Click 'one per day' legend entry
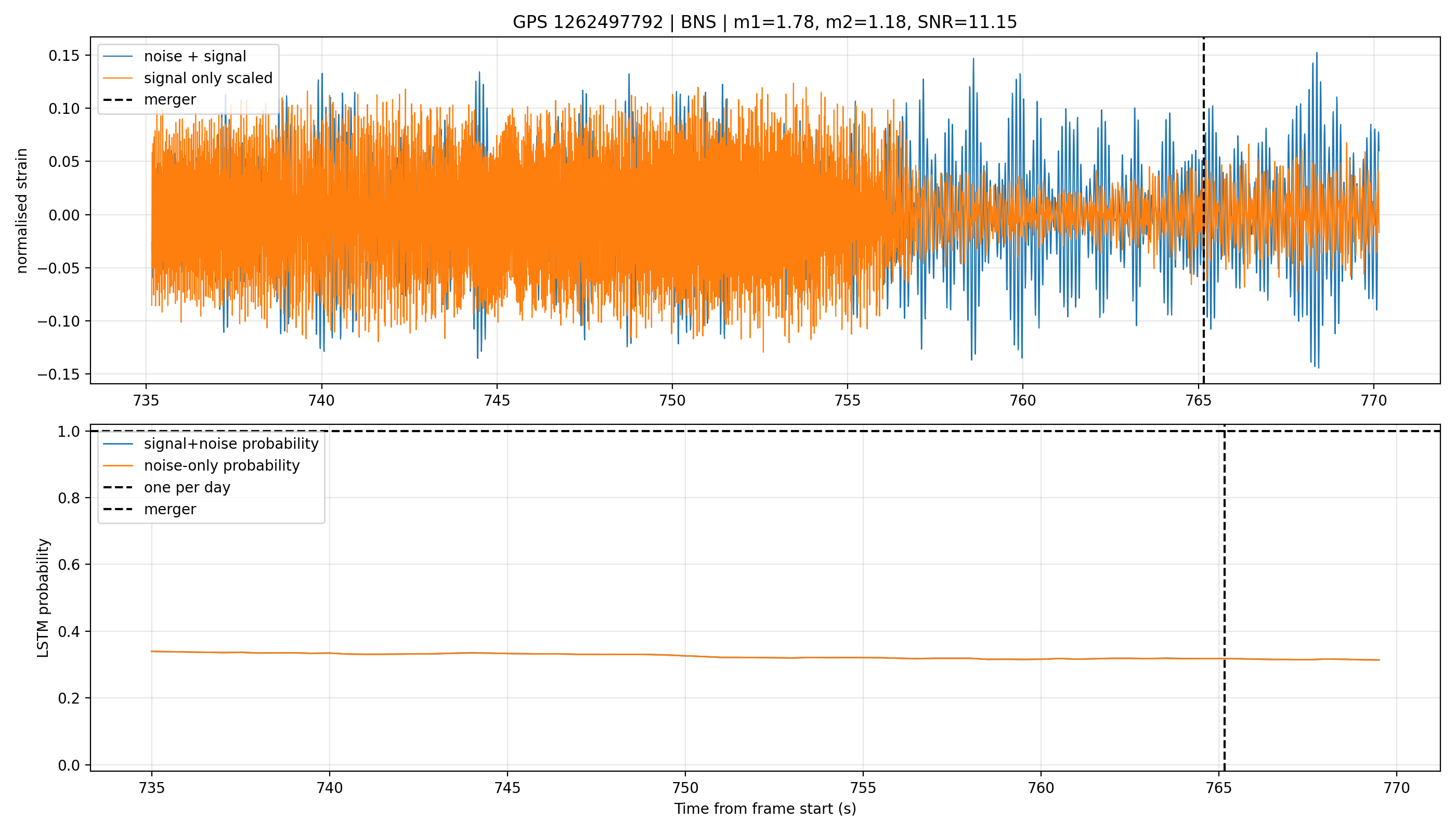Image resolution: width=1456 pixels, height=832 pixels. point(187,487)
